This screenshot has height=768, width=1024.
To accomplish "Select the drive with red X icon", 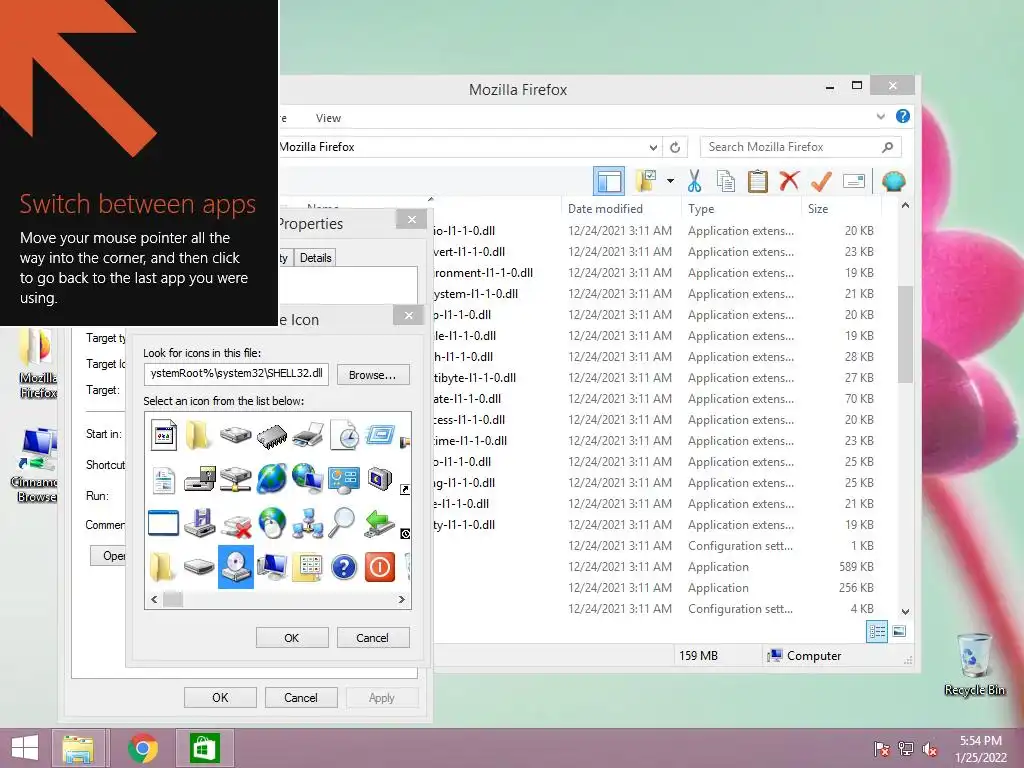I will point(236,524).
